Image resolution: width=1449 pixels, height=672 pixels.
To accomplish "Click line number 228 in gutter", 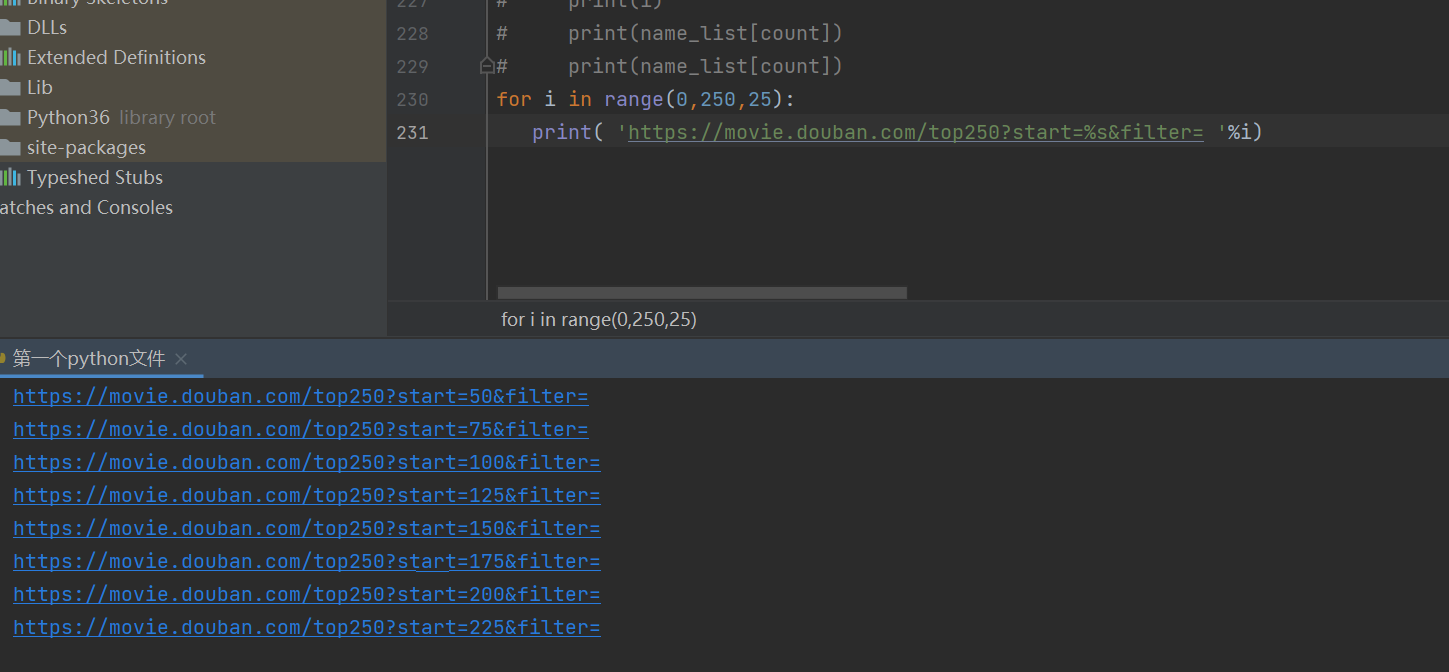I will coord(412,33).
